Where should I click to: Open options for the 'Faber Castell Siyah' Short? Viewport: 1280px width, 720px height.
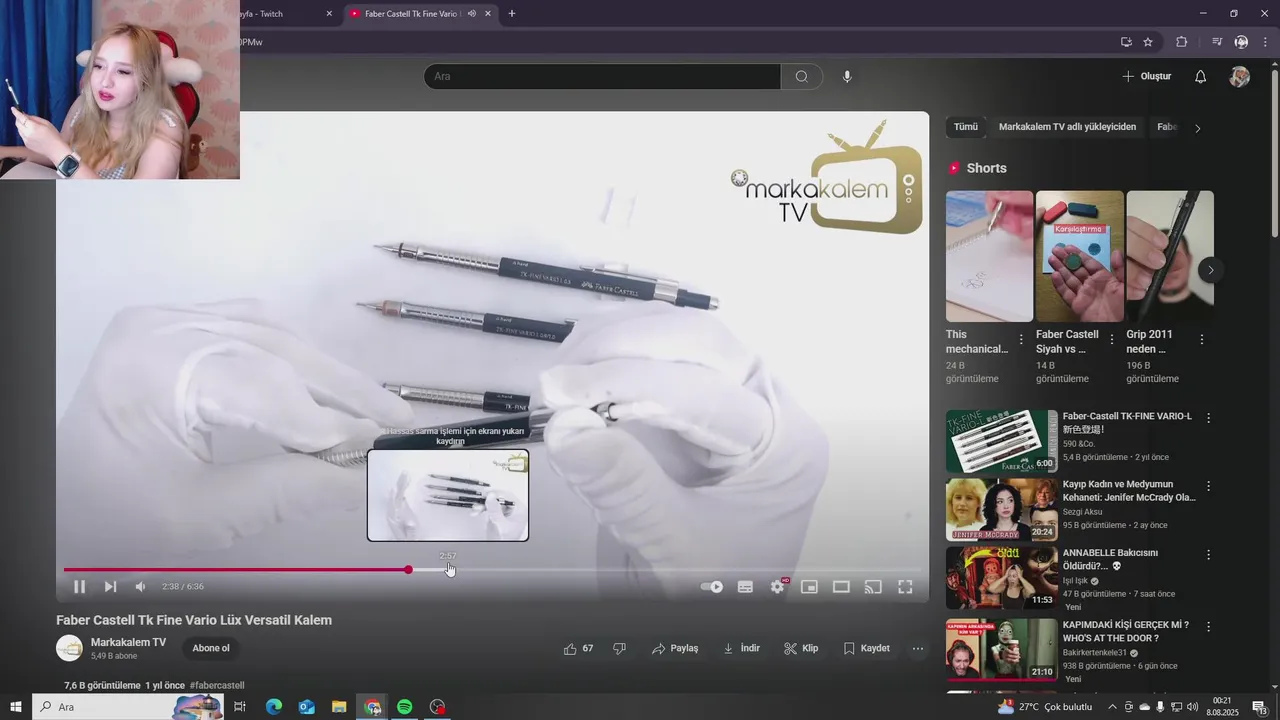pyautogui.click(x=1111, y=340)
